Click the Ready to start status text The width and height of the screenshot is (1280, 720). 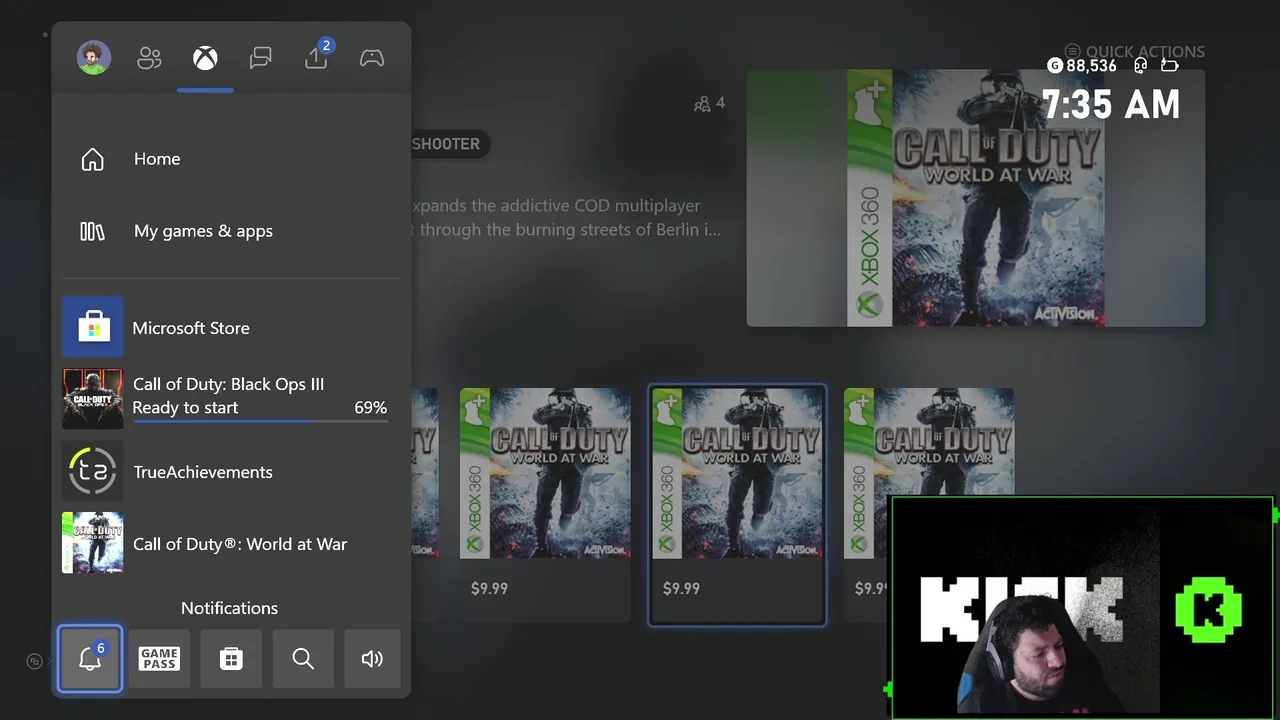pos(185,407)
